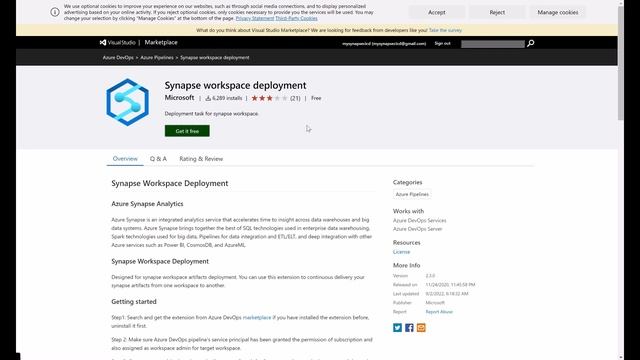This screenshot has height=360, width=640.
Task: Share the extension on Facebook
Action: [x=409, y=328]
